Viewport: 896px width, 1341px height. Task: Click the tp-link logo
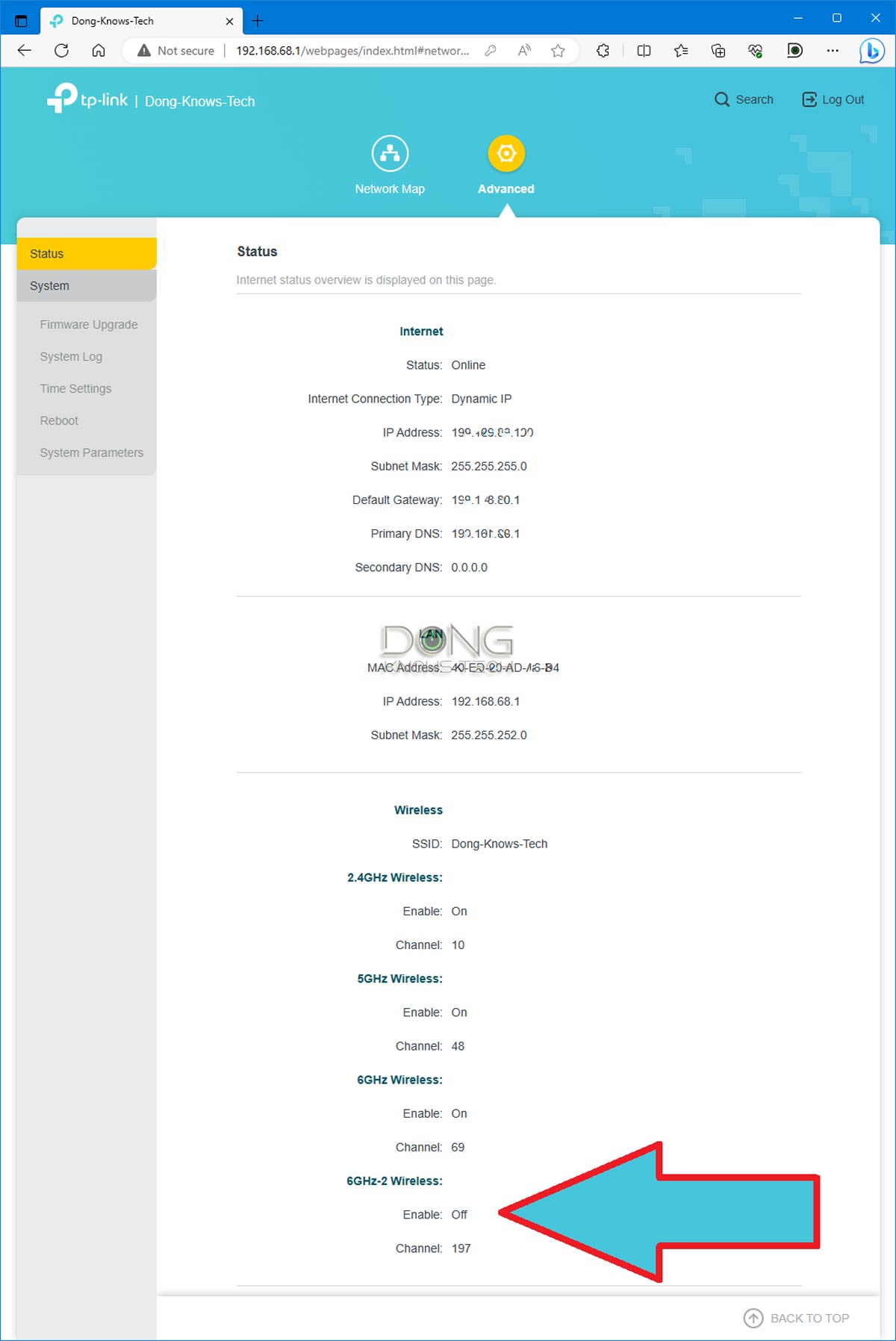[x=87, y=98]
